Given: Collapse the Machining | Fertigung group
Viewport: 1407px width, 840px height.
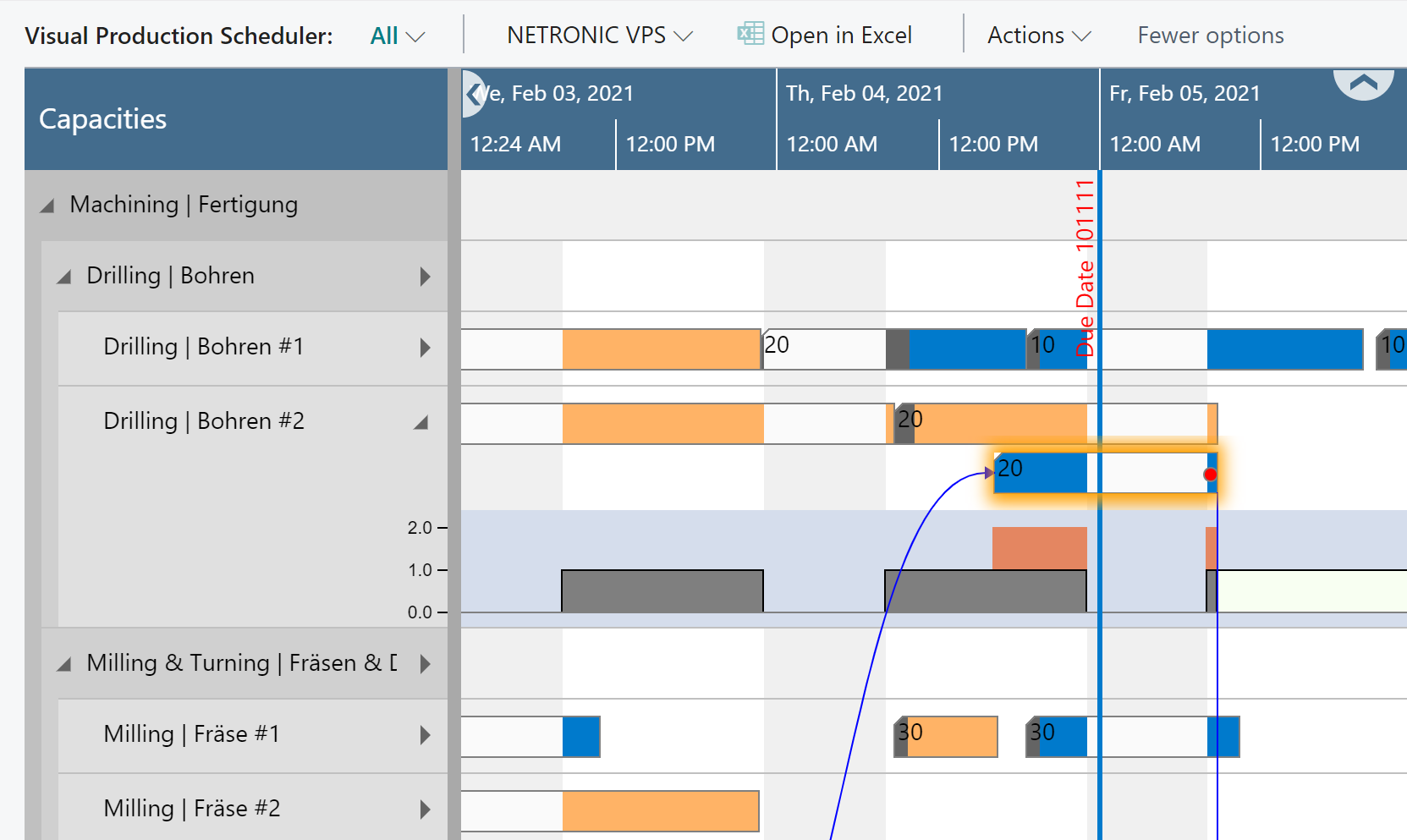Looking at the screenshot, I should pyautogui.click(x=47, y=204).
